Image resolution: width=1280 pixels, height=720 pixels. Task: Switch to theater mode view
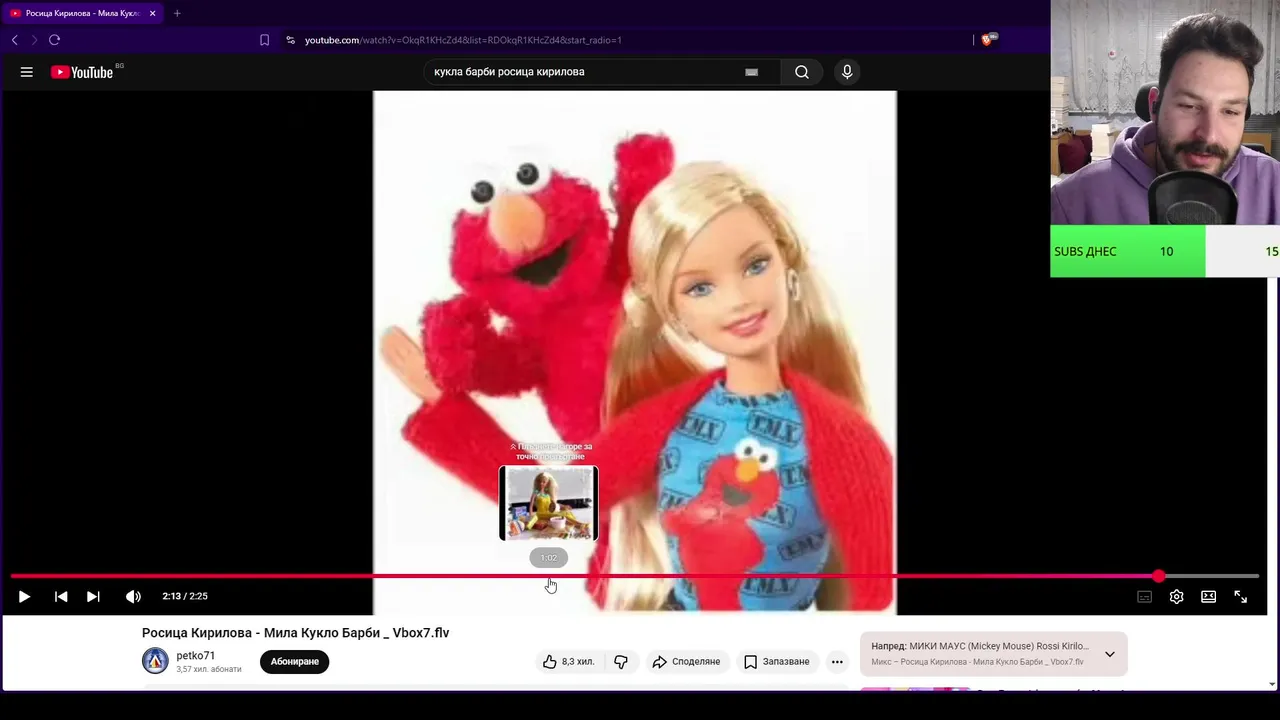point(1209,597)
